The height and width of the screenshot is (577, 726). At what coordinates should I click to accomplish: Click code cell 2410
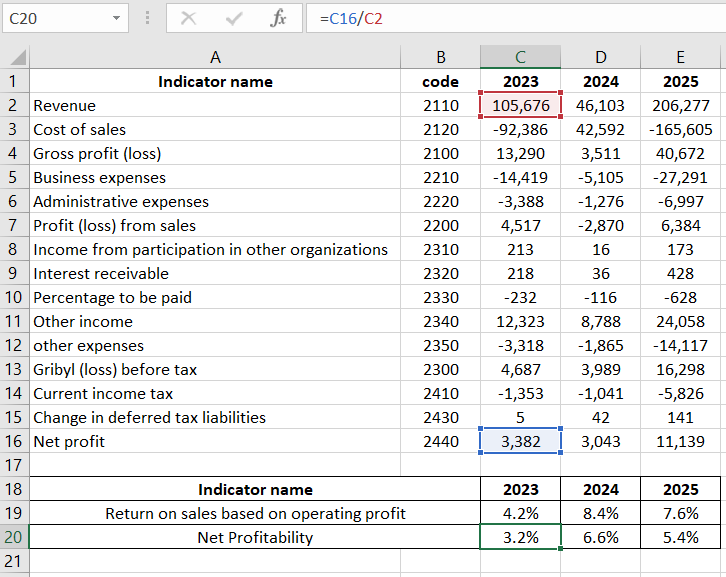click(440, 393)
